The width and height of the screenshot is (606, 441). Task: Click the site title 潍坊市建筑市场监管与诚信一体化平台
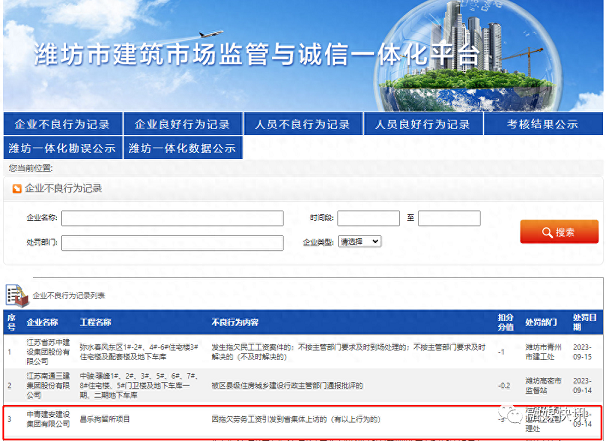(x=257, y=54)
